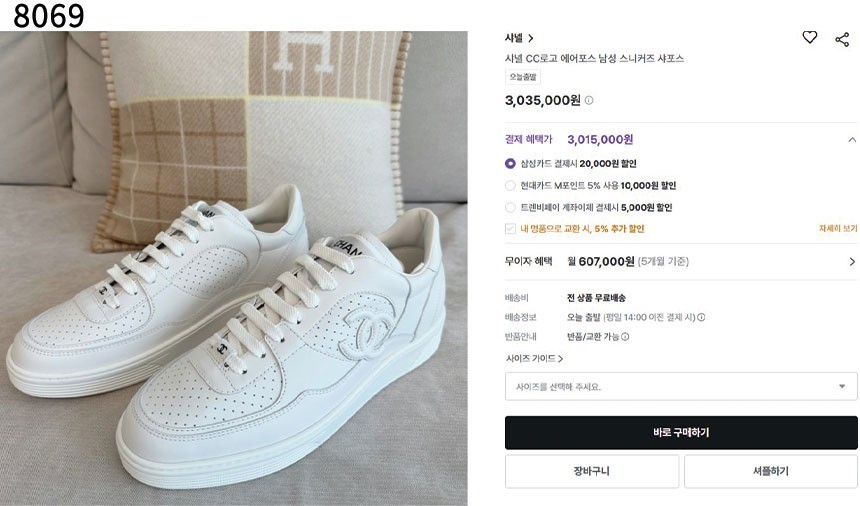Add item with 장바구니 button
This screenshot has width=860, height=506.
[x=591, y=471]
